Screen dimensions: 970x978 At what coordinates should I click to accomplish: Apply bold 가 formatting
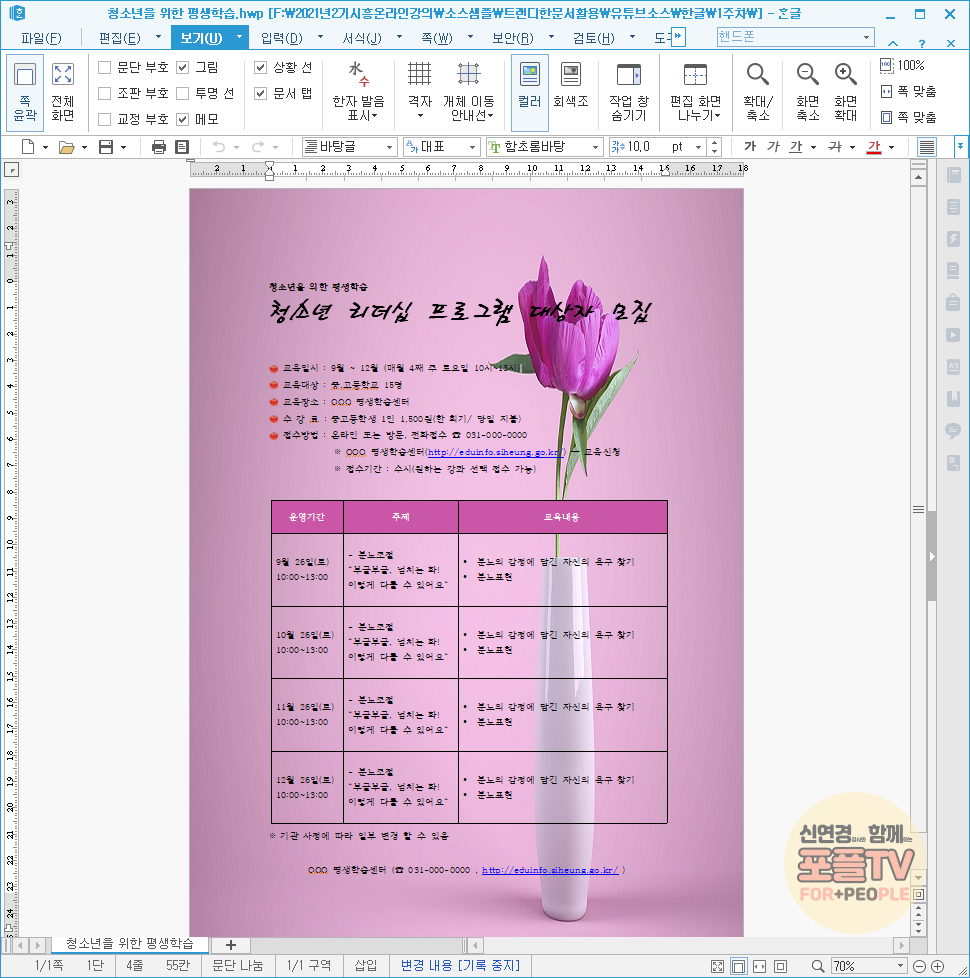tap(750, 147)
